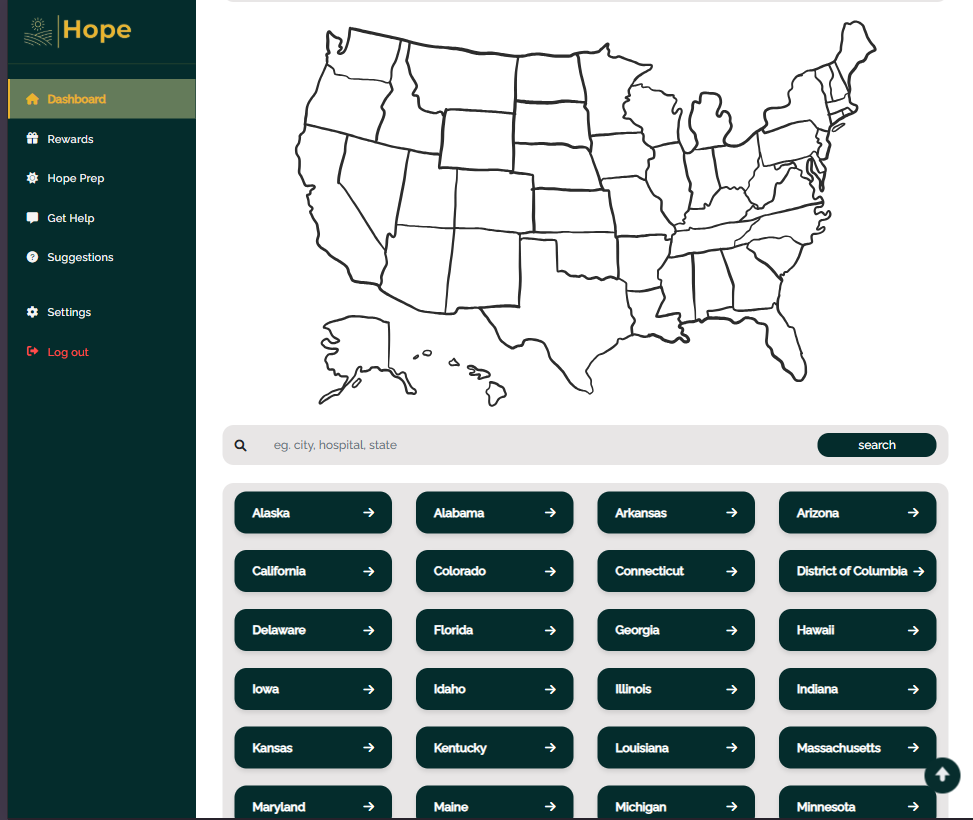
Task: Click the Get Help chat icon
Action: pyautogui.click(x=32, y=218)
